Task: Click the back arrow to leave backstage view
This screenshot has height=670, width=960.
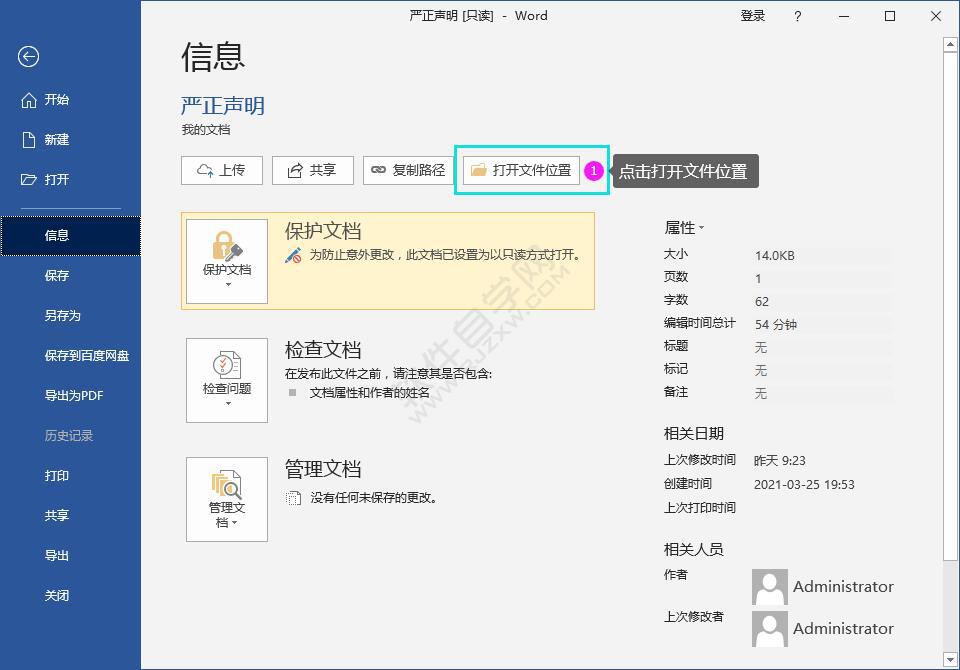Action: point(28,58)
